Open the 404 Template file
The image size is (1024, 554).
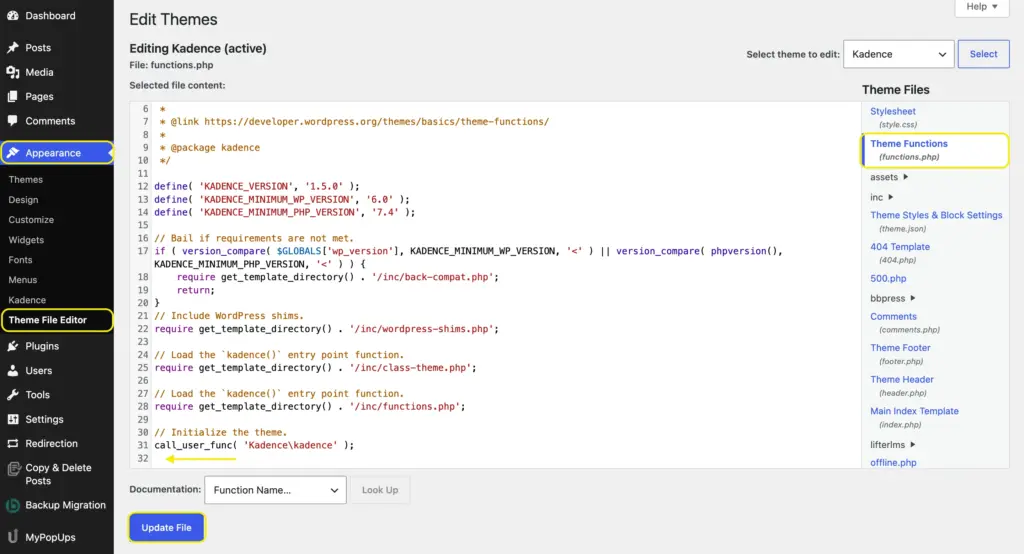(900, 247)
